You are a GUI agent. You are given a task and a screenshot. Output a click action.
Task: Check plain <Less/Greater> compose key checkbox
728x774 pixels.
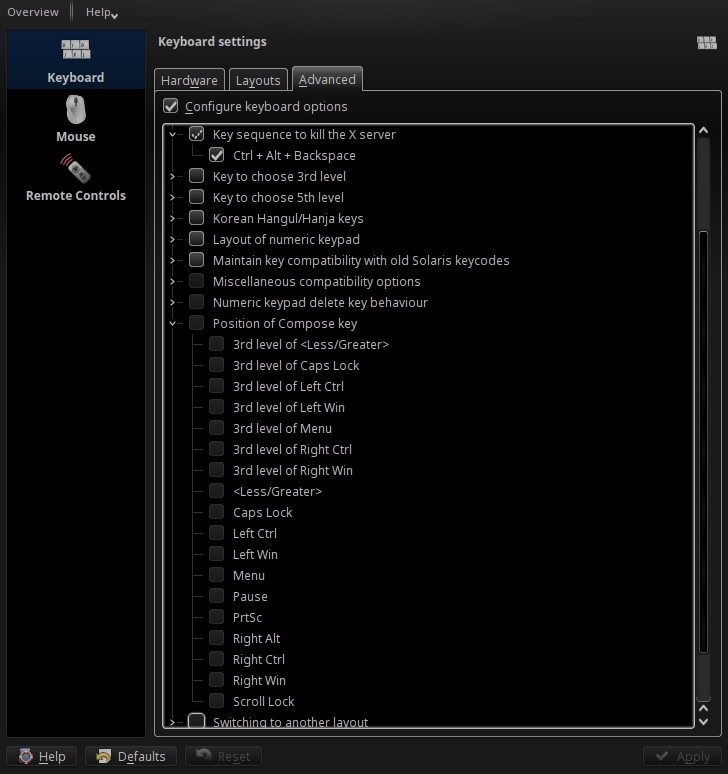coord(217,491)
